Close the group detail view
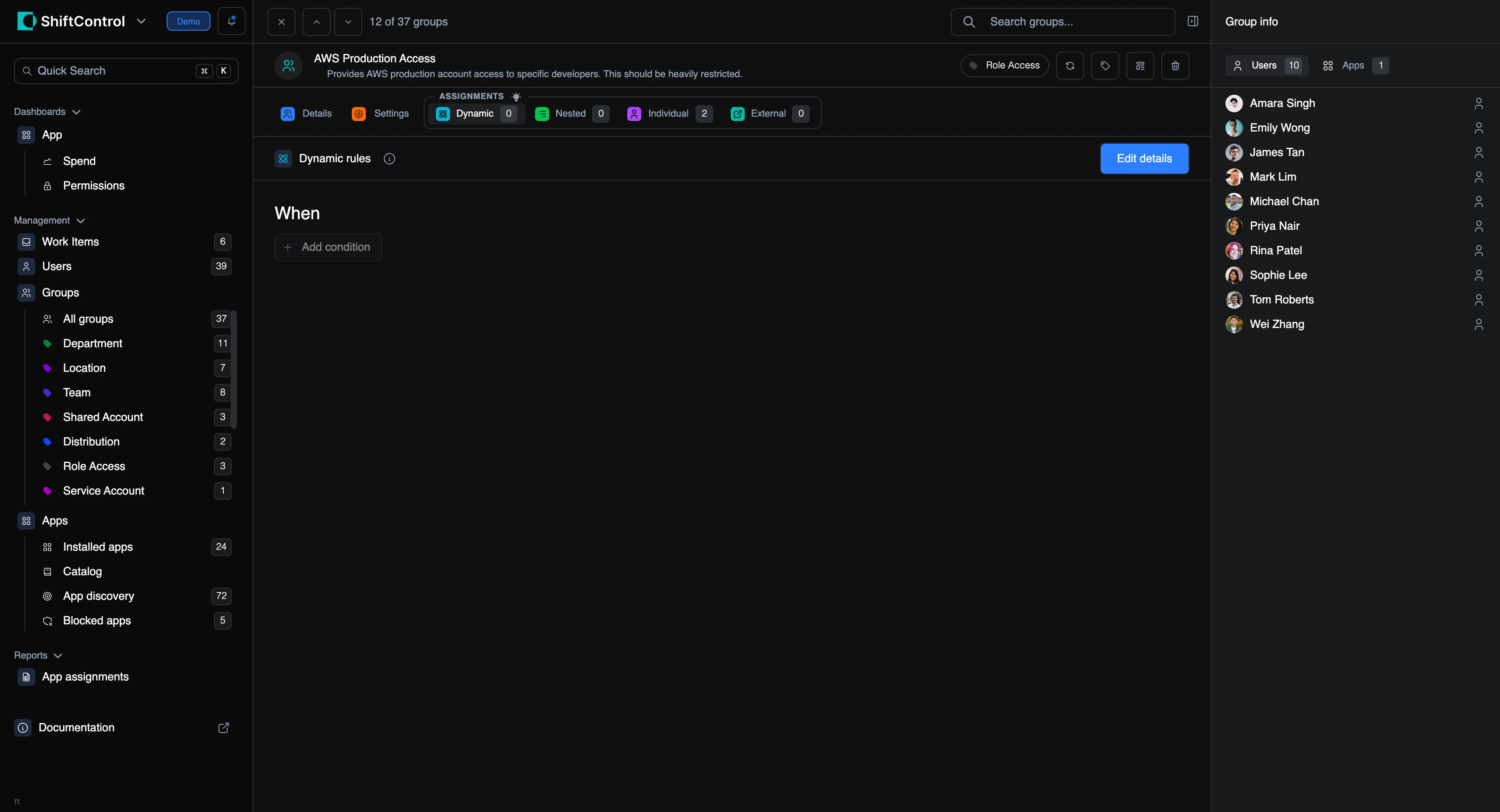 point(281,21)
